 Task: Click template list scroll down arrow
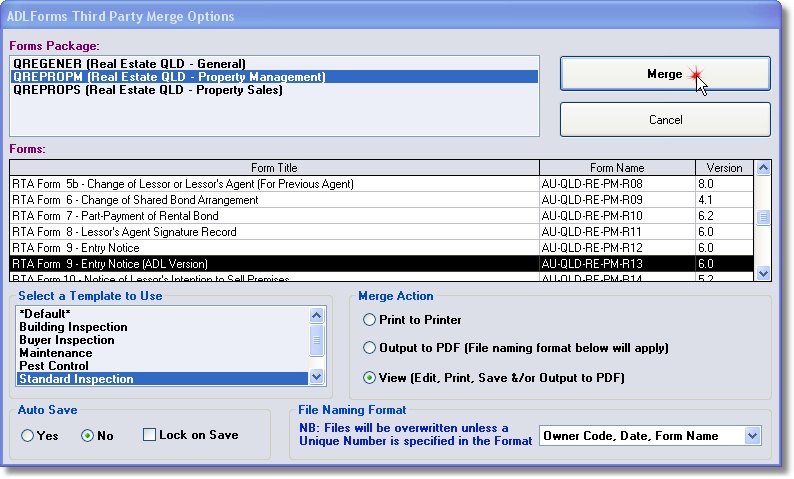coord(316,377)
